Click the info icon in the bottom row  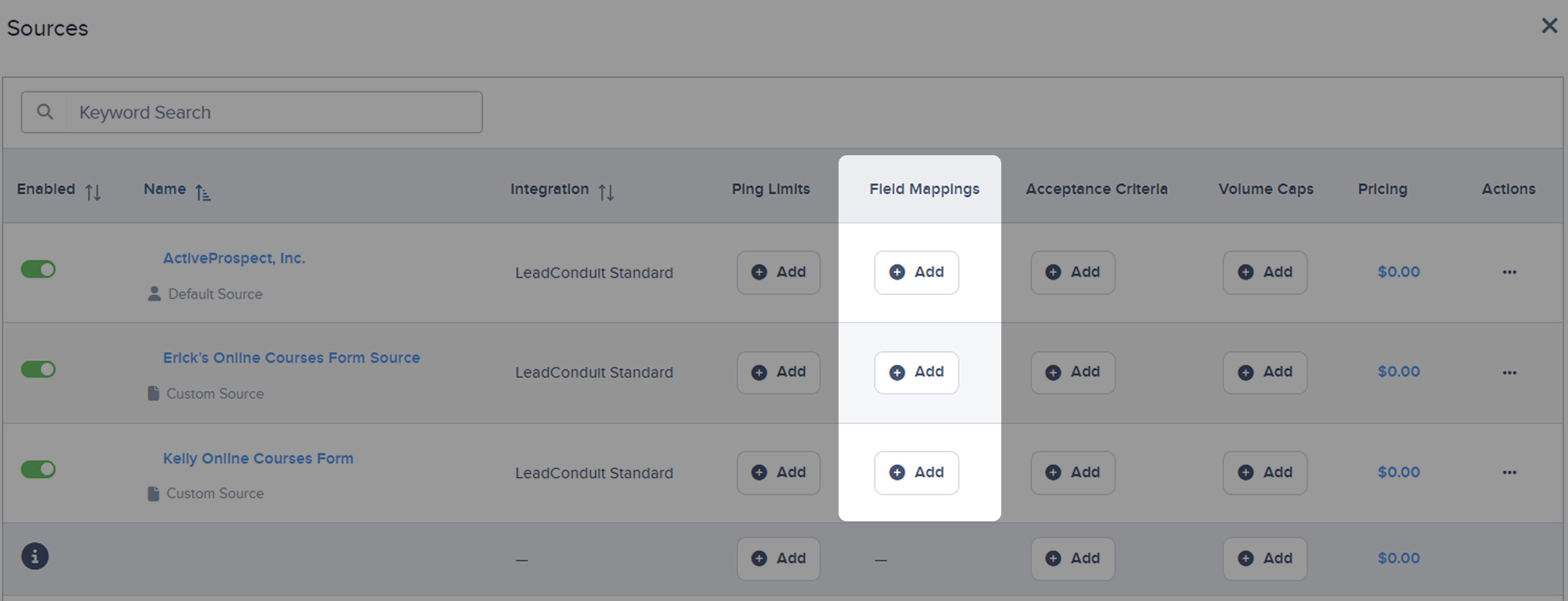pyautogui.click(x=35, y=556)
